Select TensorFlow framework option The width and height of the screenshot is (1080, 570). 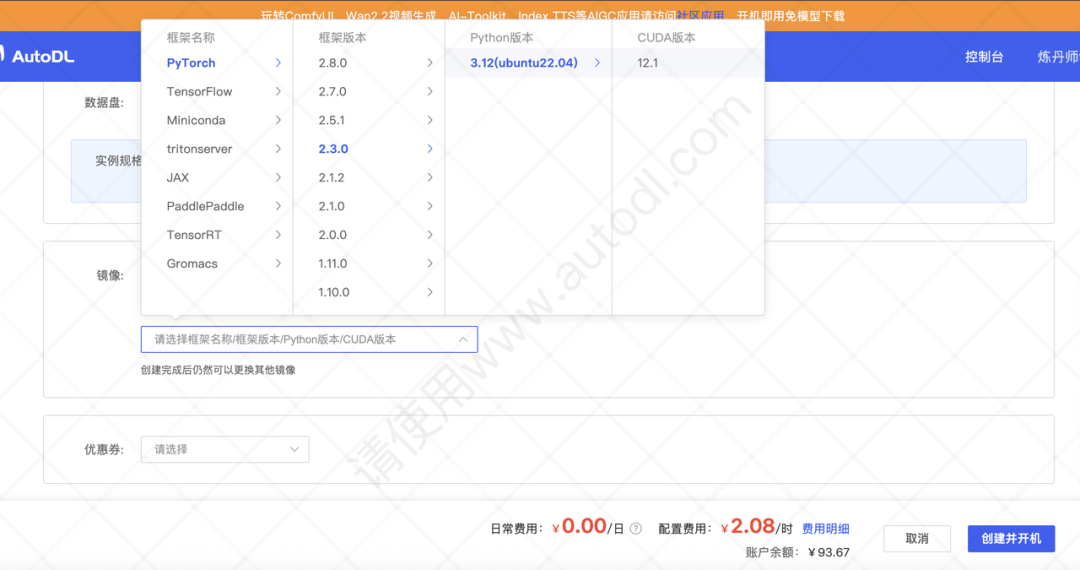[x=199, y=92]
